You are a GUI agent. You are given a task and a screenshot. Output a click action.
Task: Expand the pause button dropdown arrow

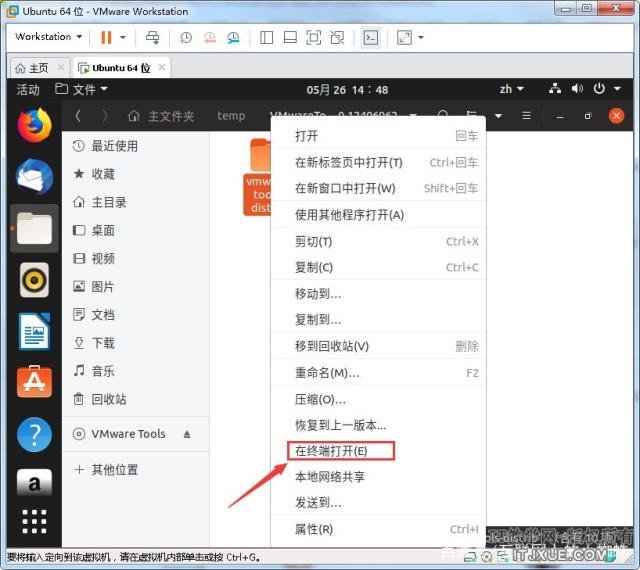click(123, 38)
